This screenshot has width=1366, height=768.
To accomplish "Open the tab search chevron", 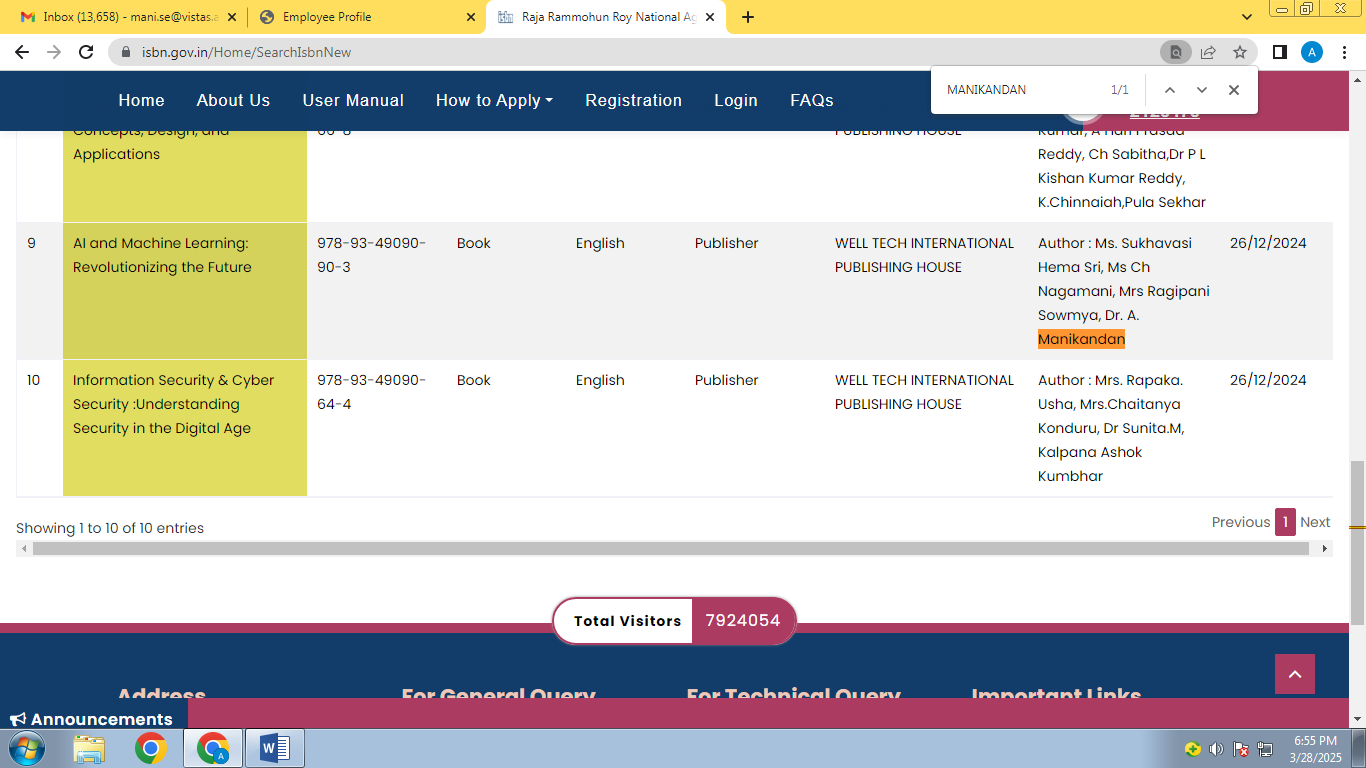I will click(x=1247, y=17).
